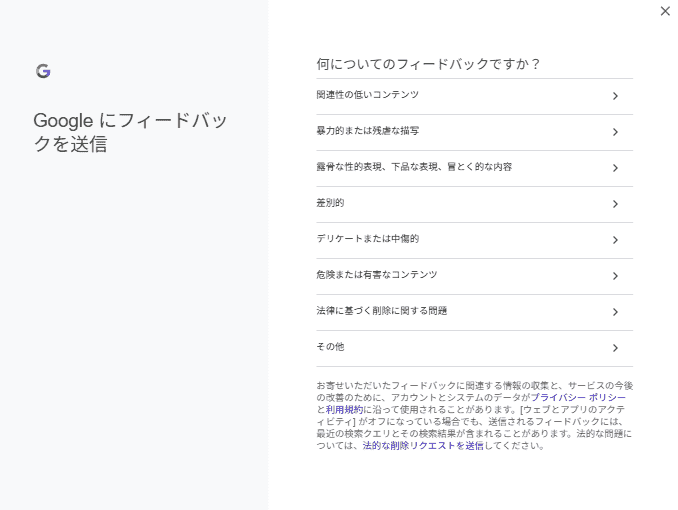Close the feedback dialog with the X

(665, 11)
